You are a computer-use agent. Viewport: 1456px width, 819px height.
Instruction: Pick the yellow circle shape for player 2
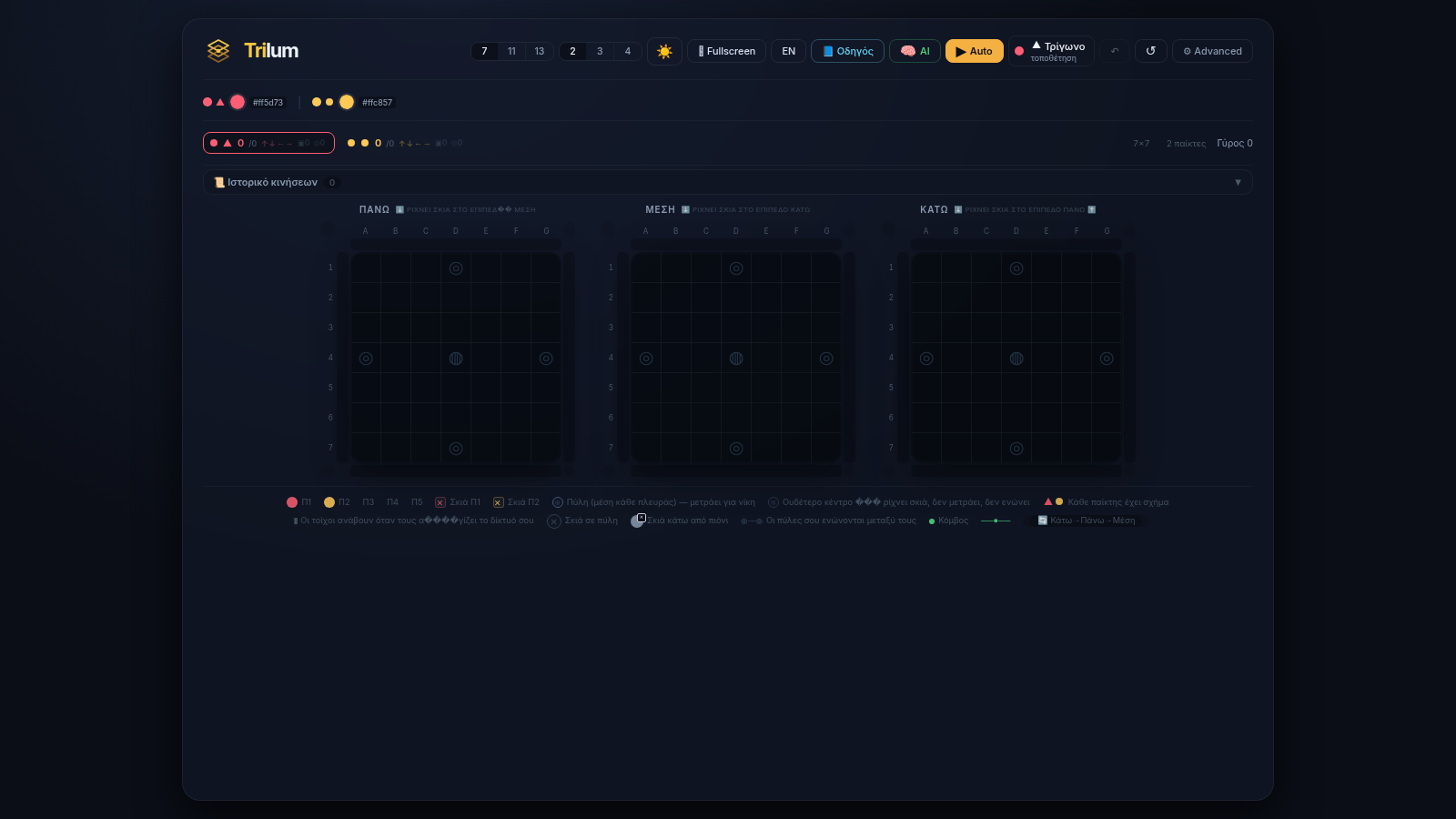[x=329, y=102]
